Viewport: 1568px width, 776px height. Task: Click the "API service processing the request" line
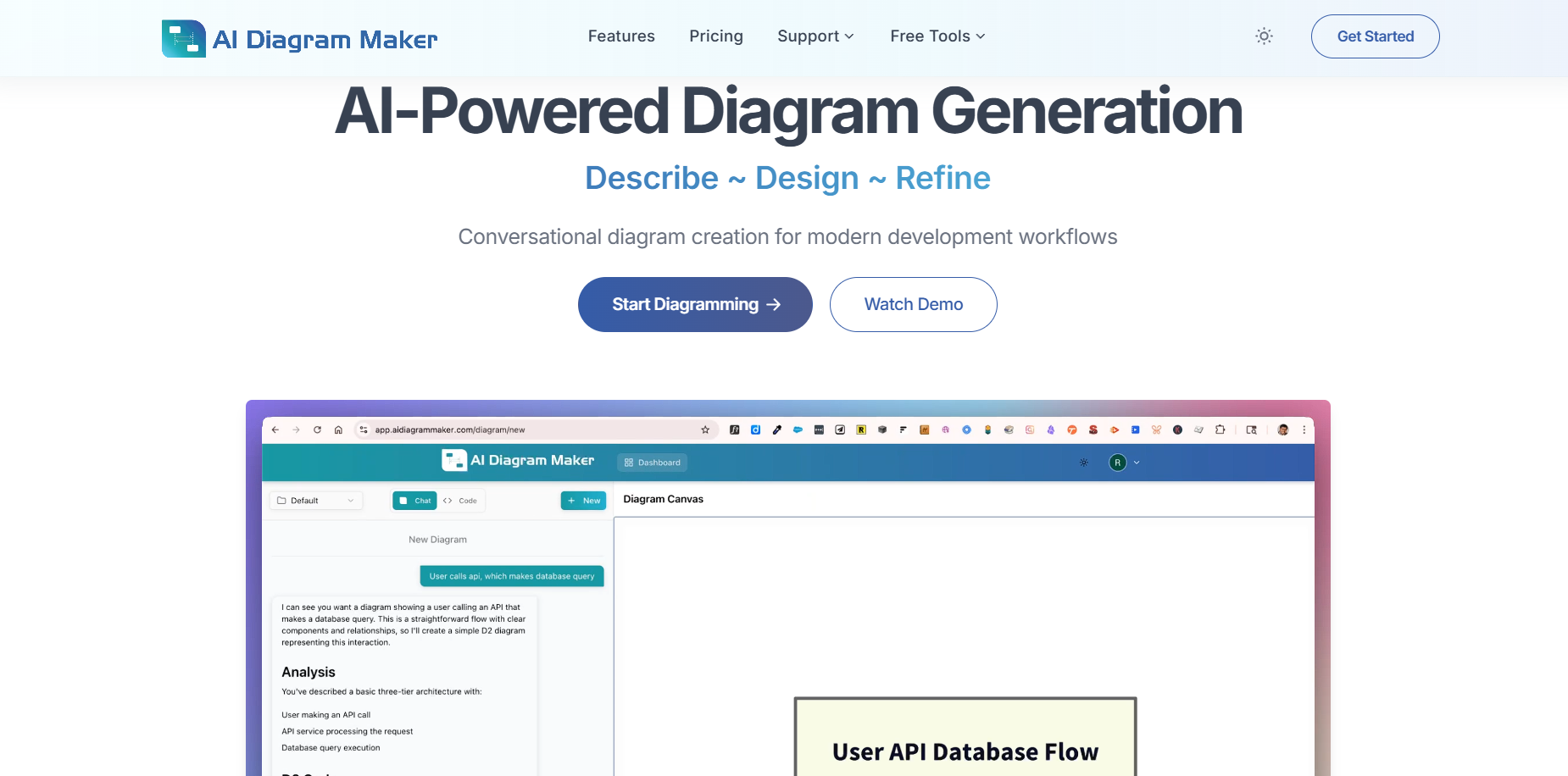(348, 731)
